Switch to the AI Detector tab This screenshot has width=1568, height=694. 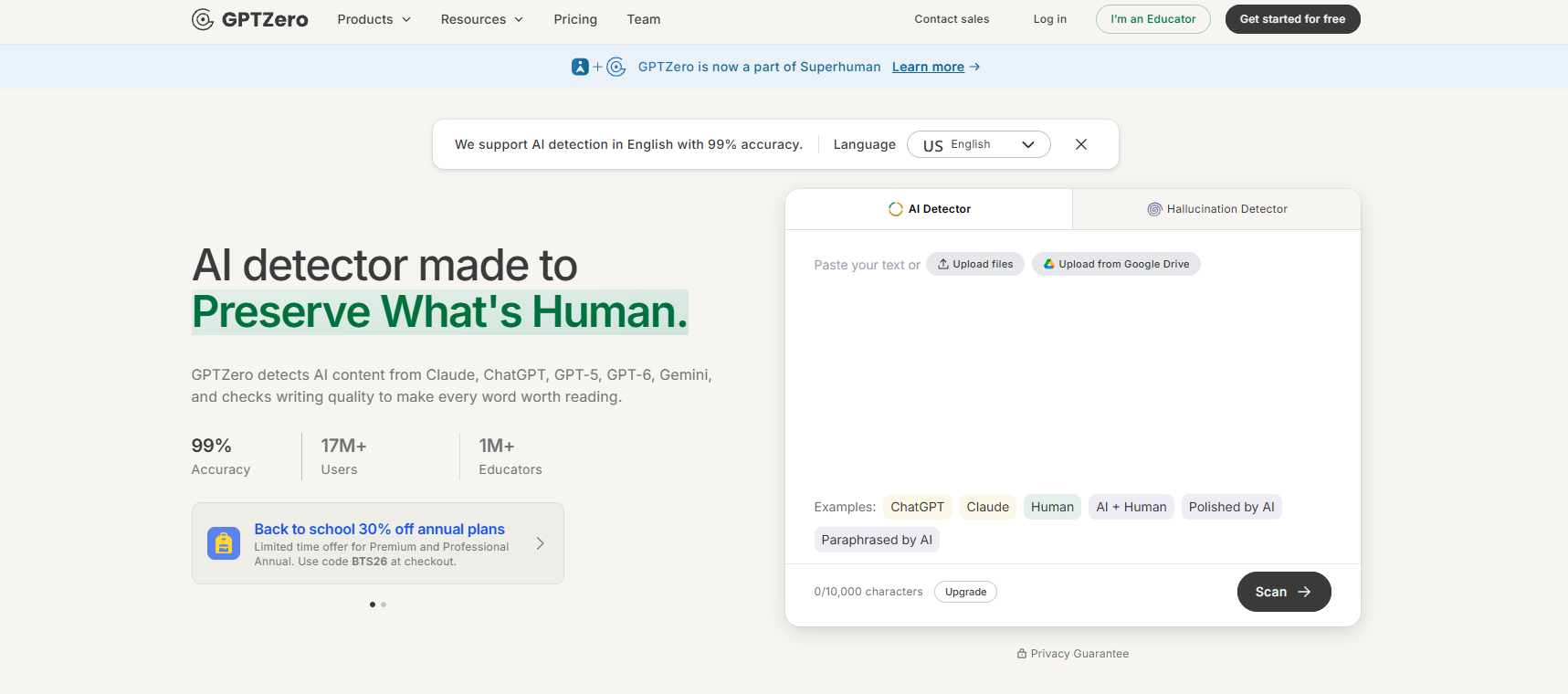tap(929, 209)
